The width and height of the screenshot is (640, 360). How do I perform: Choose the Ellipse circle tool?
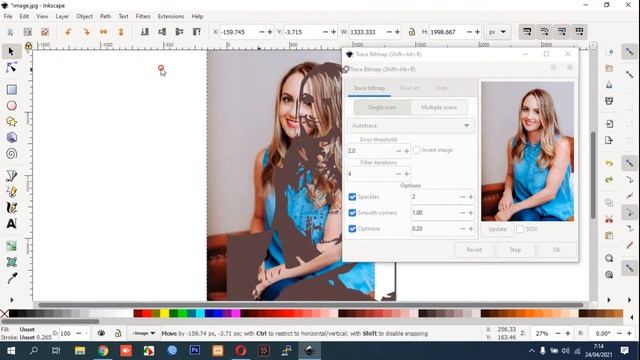coord(11,106)
